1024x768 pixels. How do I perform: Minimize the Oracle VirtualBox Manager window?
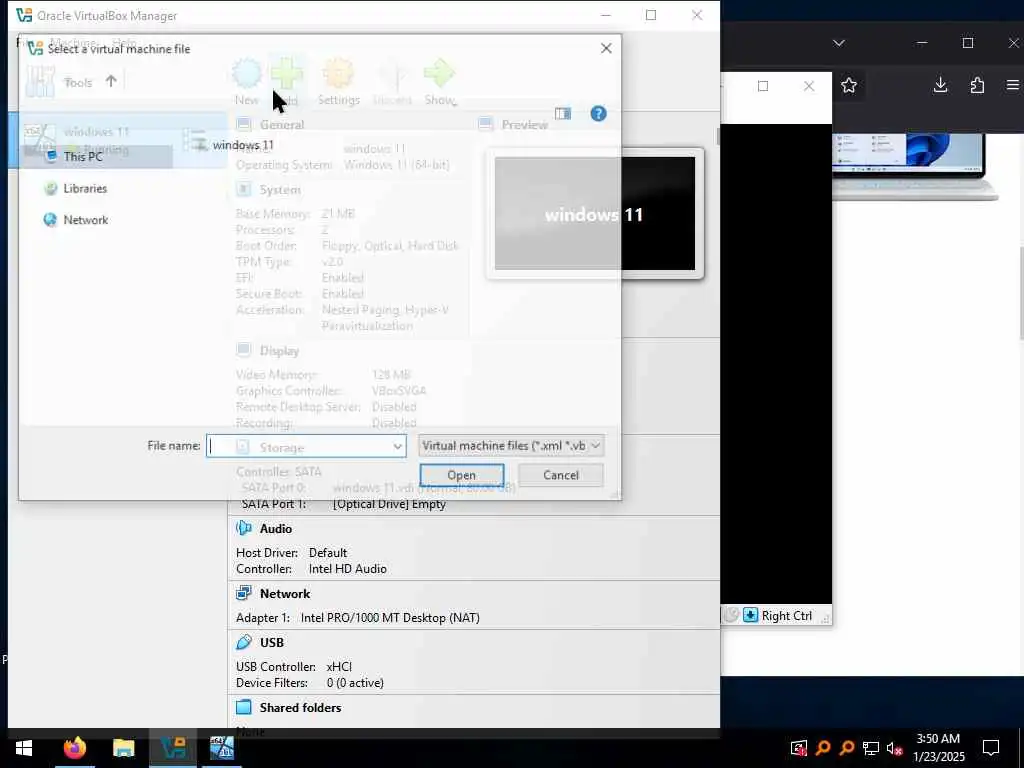(x=605, y=15)
